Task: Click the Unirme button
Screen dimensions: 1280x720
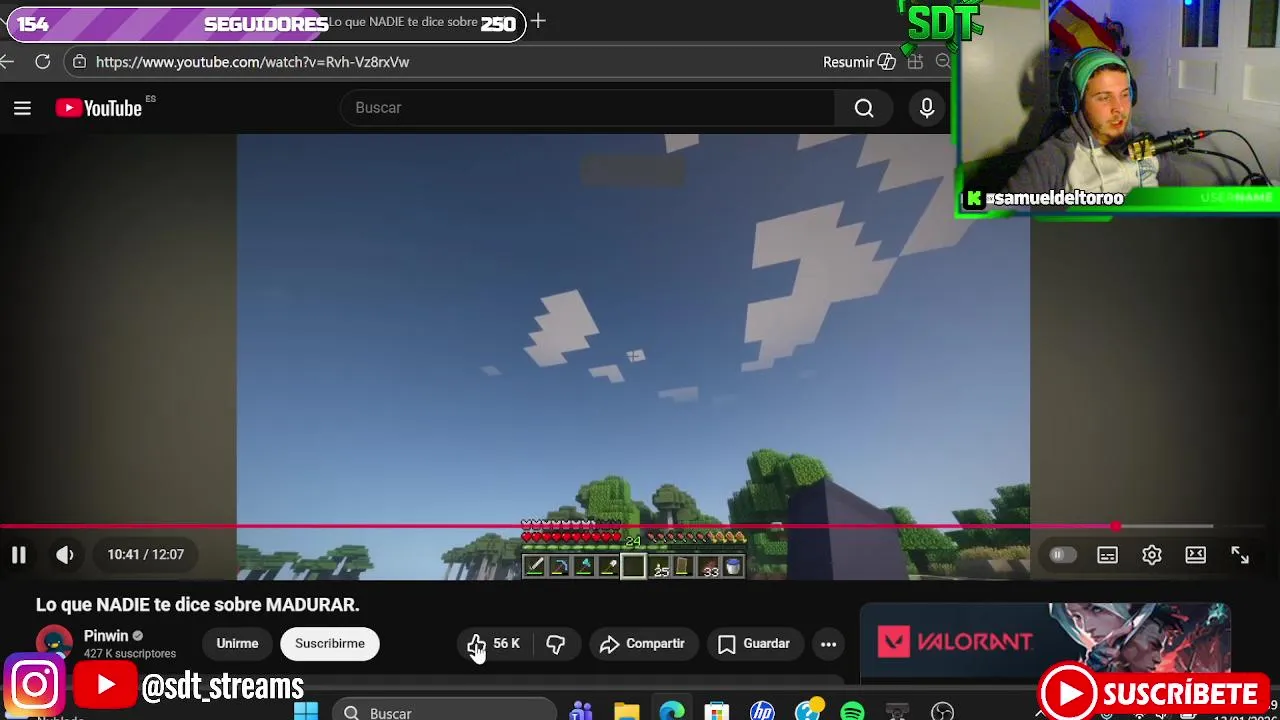Action: coord(237,644)
